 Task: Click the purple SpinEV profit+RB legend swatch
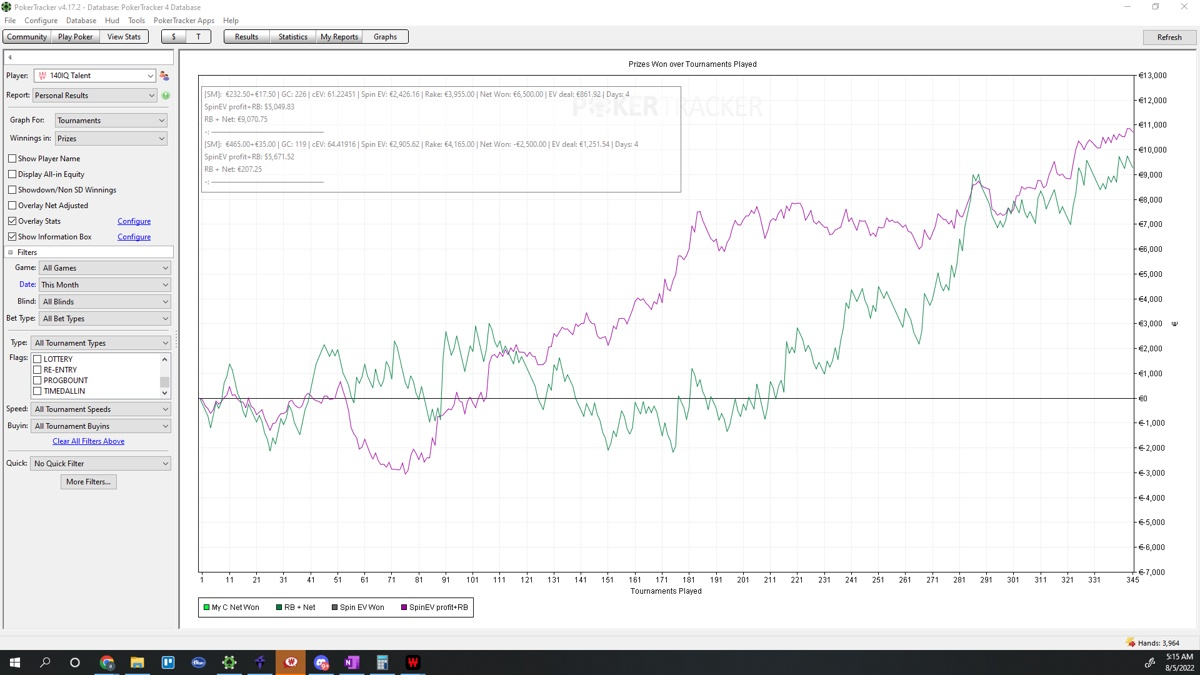click(404, 607)
